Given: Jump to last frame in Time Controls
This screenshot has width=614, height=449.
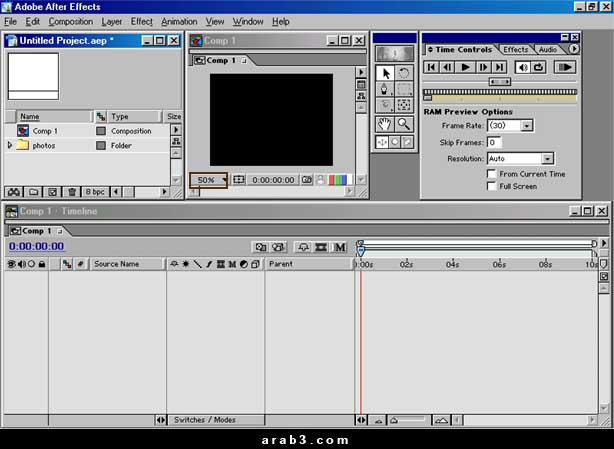Looking at the screenshot, I should pos(499,67).
